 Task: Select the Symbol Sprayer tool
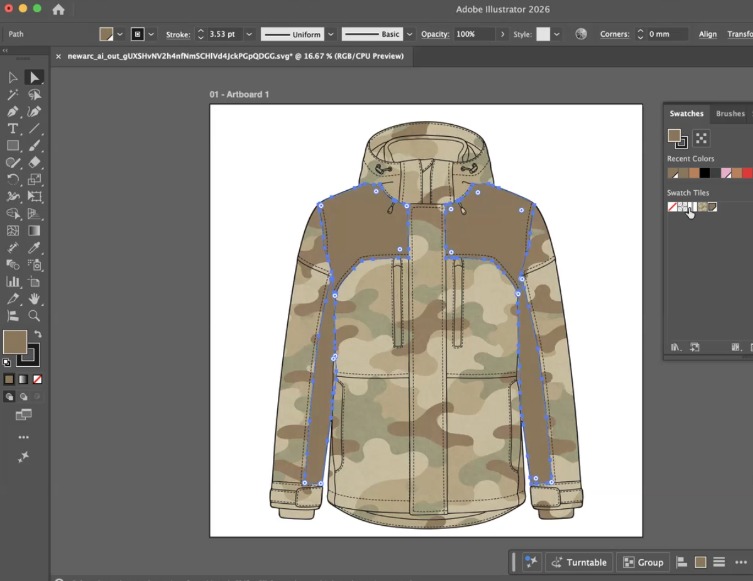point(34,265)
